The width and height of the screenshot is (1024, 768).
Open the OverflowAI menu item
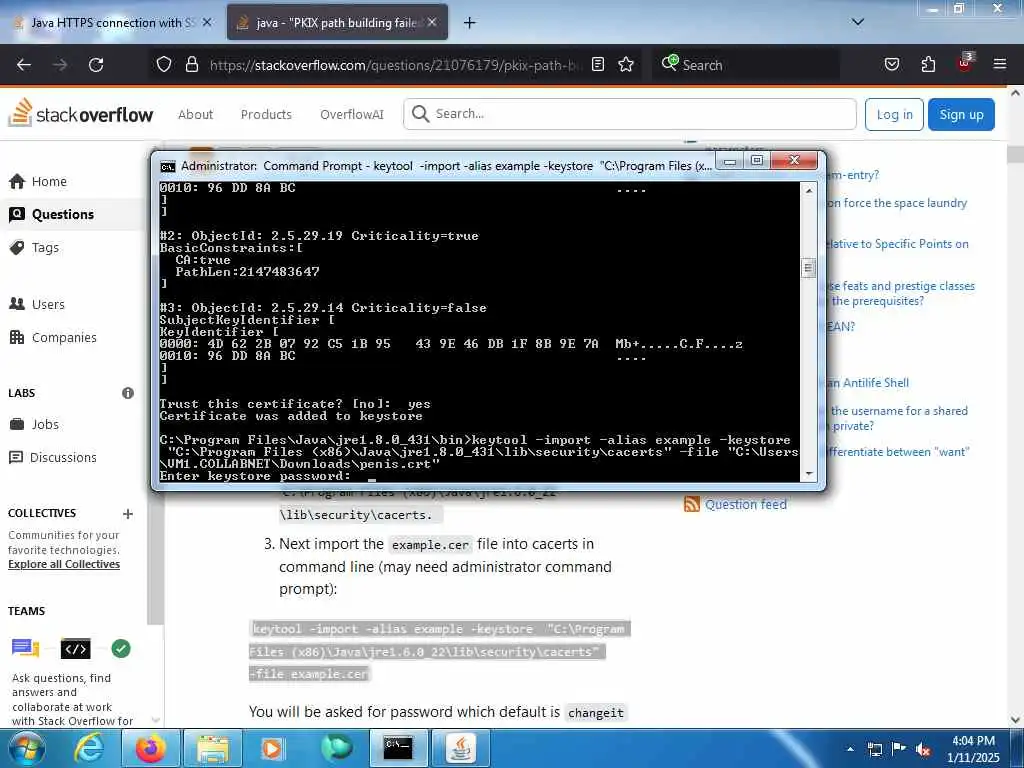pos(351,114)
